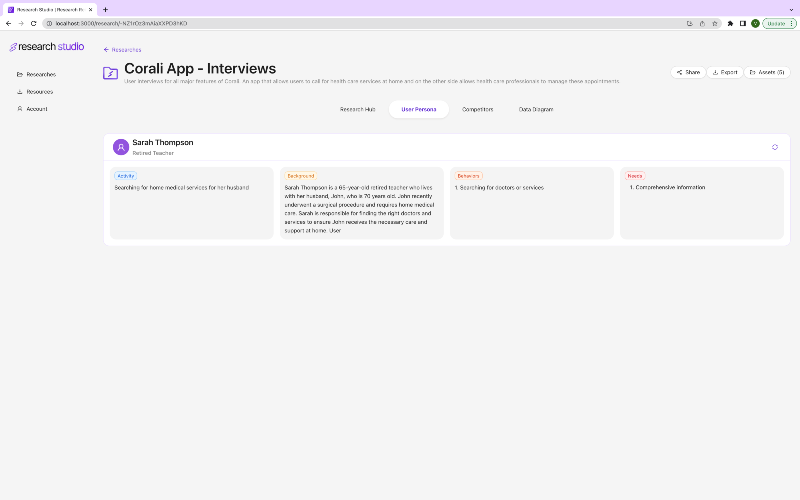Click the browser forward arrow
800x500 pixels.
(21, 23)
